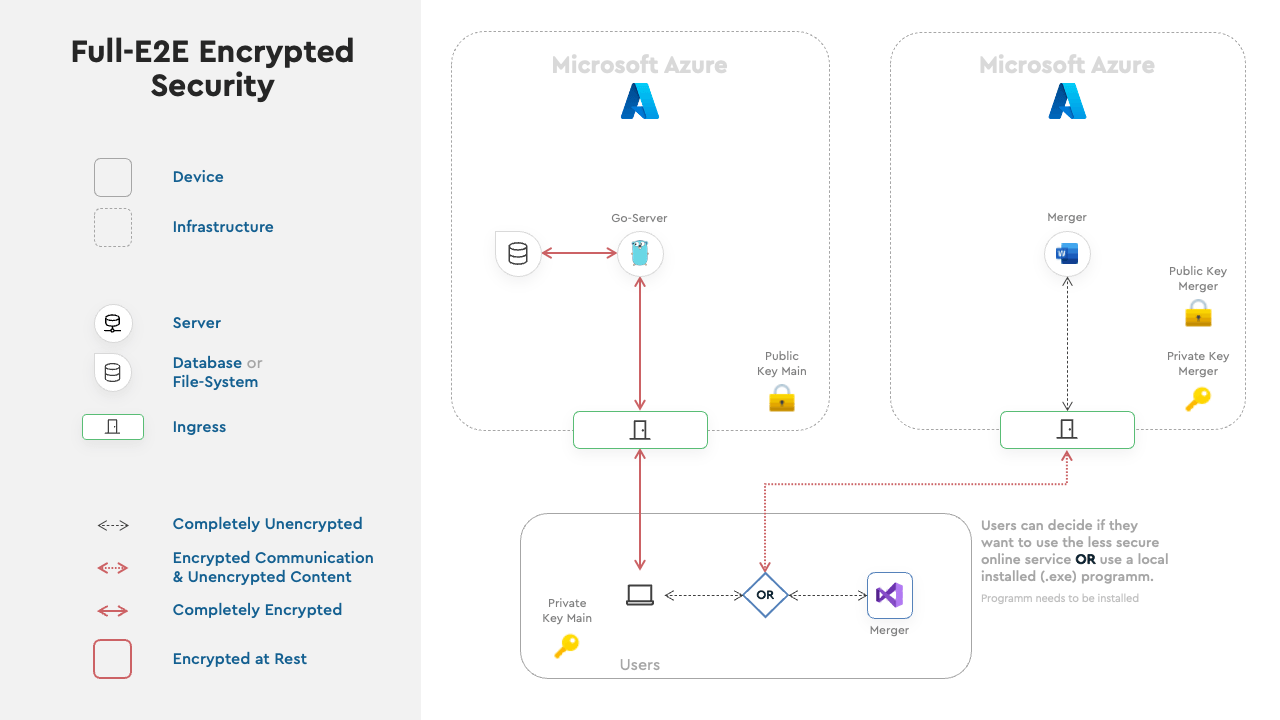
Task: Click the 'Merger' label above Word icon
Action: click(x=1067, y=217)
